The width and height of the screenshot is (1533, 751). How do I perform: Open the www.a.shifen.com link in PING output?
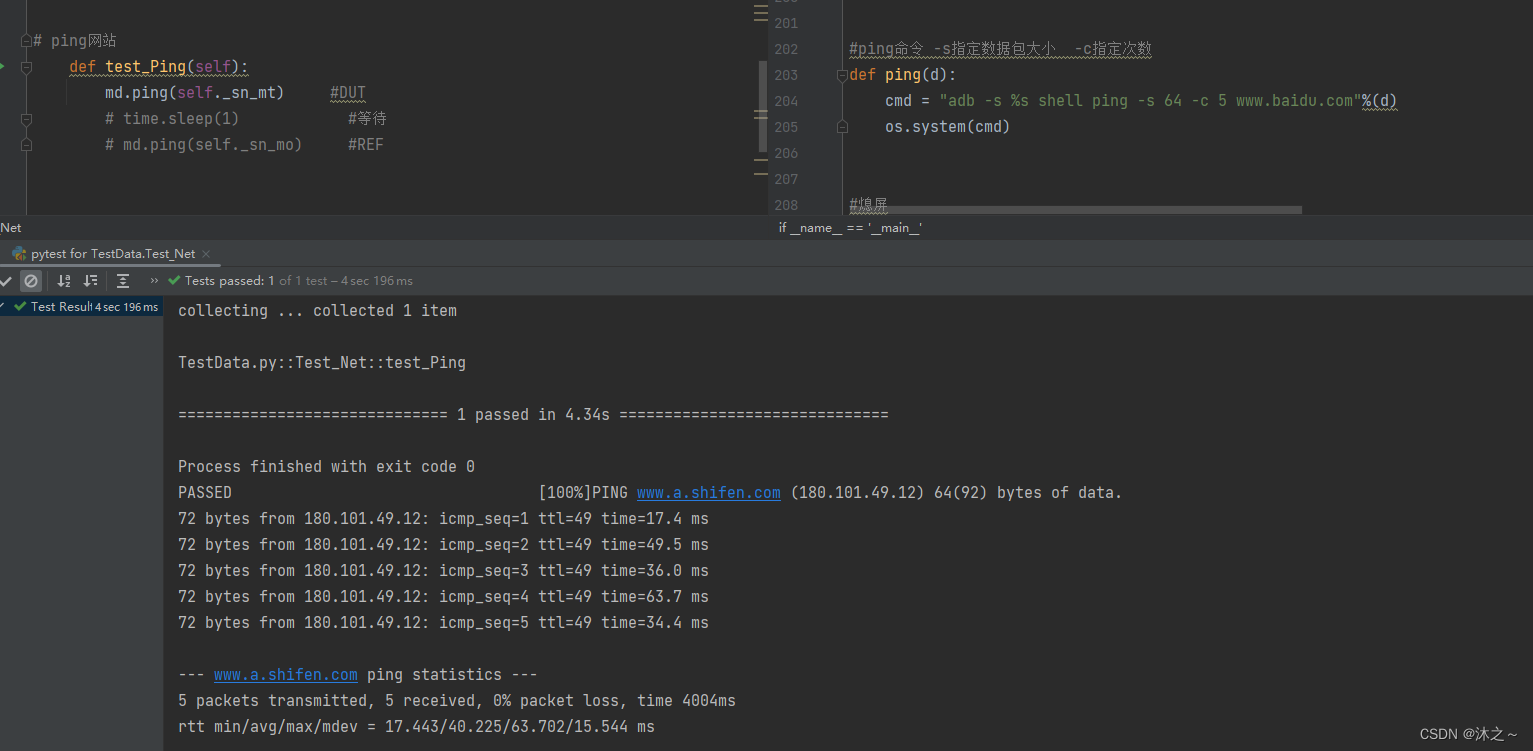coord(708,492)
